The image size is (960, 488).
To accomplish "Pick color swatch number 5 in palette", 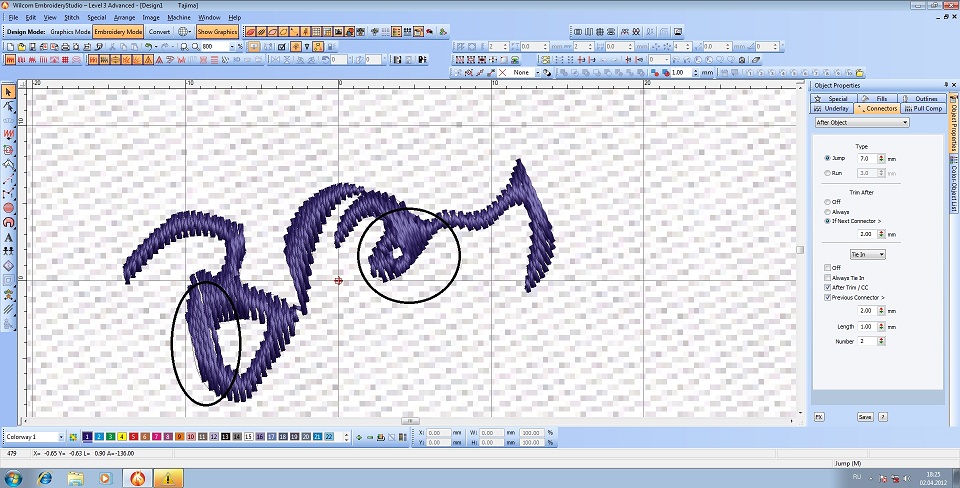I will pos(133,437).
